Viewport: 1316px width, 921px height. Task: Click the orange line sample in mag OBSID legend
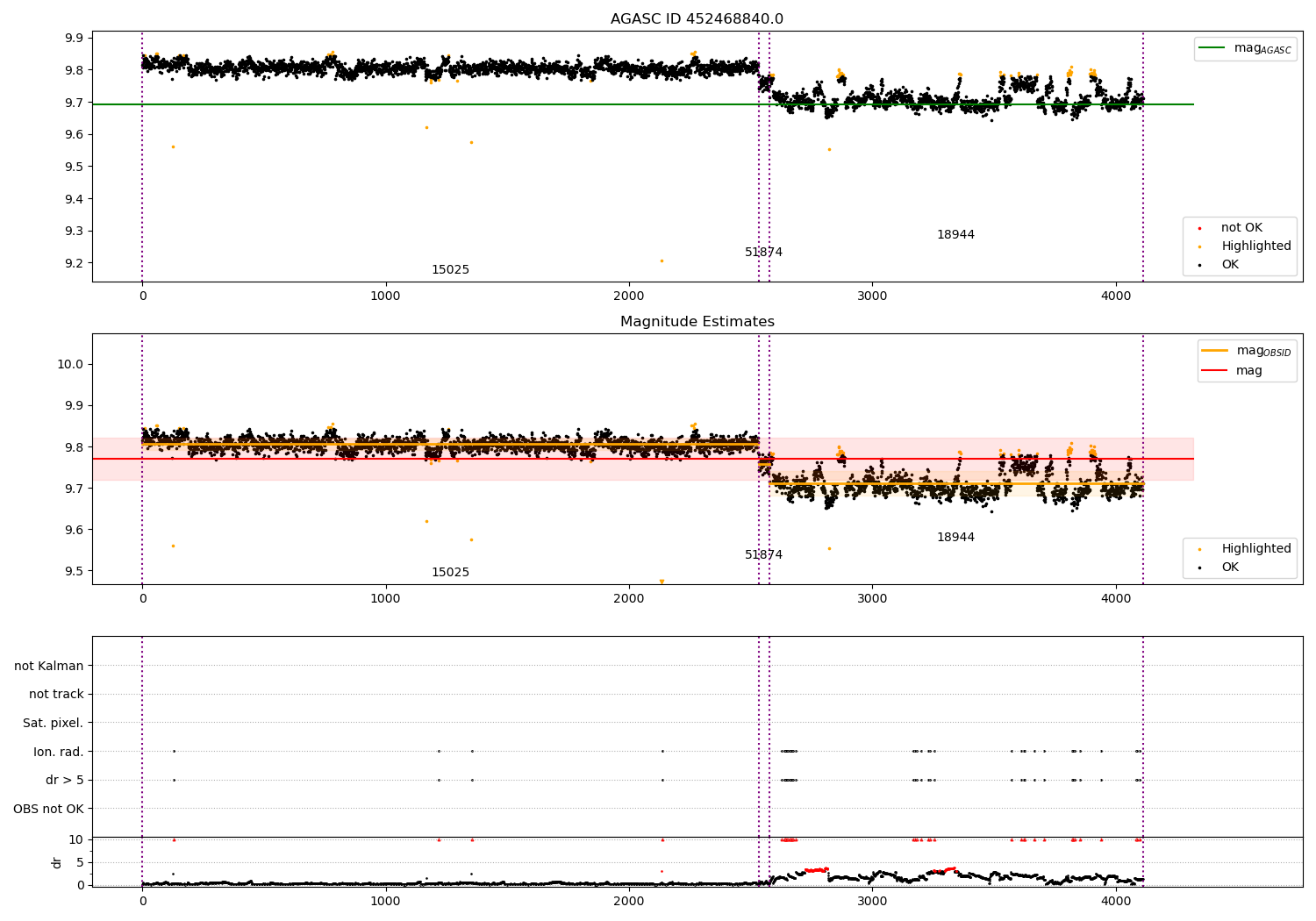pos(1215,351)
